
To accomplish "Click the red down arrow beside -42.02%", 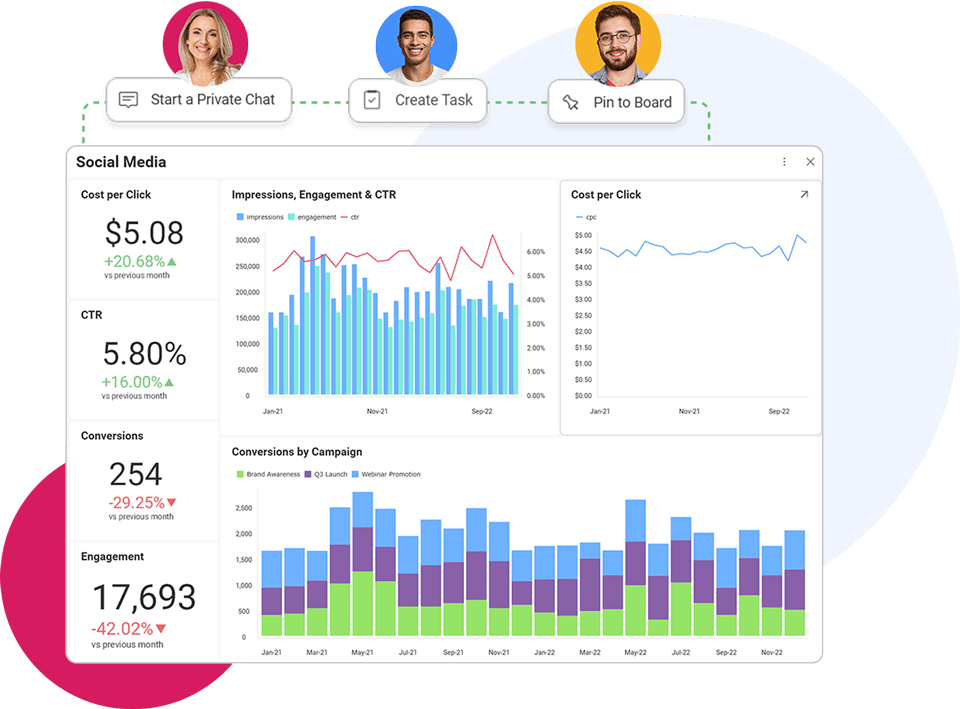I will point(161,629).
